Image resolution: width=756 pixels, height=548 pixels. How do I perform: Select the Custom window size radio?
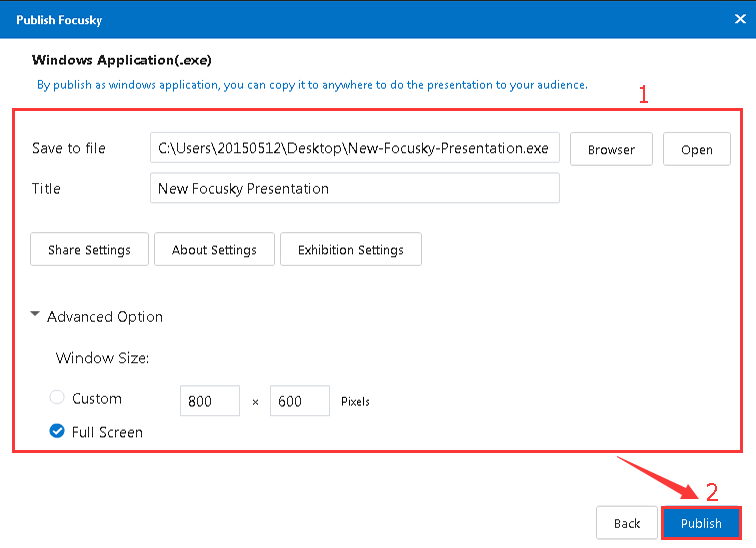57,397
